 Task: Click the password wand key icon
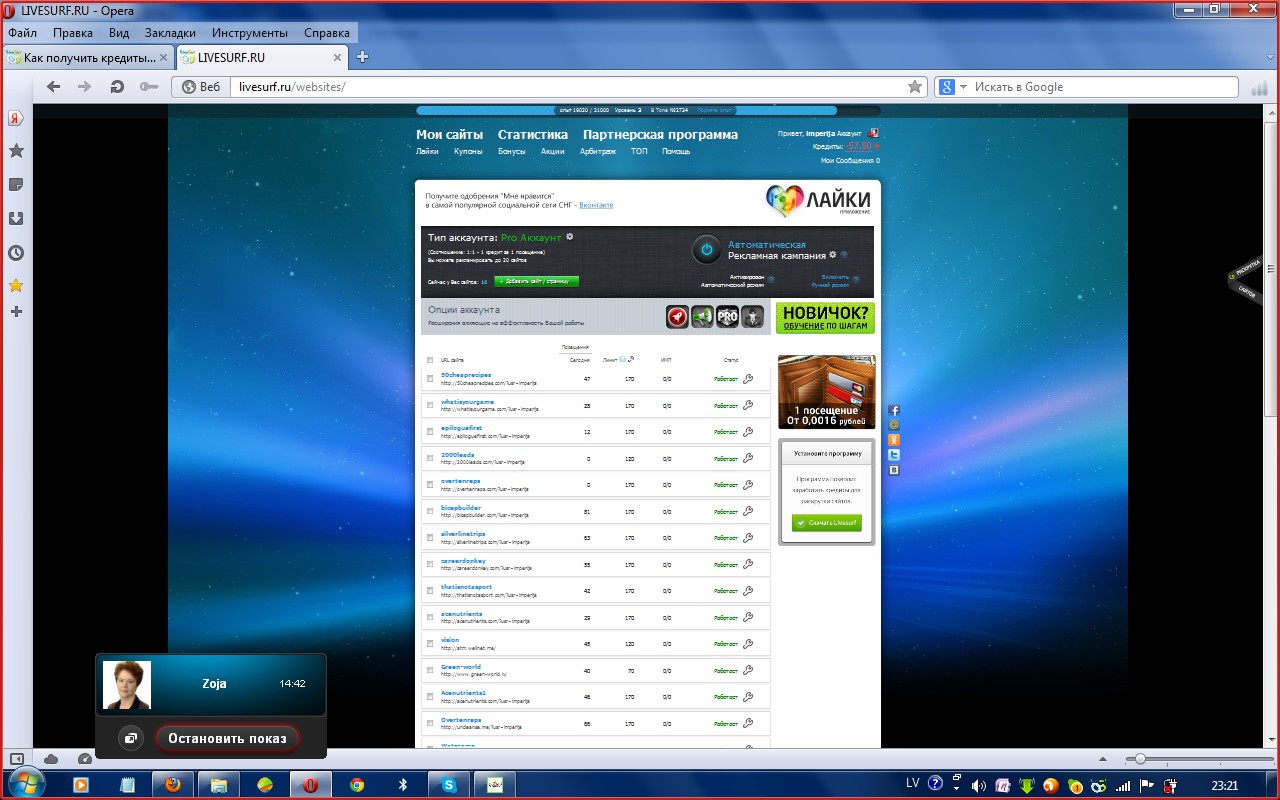[x=148, y=87]
